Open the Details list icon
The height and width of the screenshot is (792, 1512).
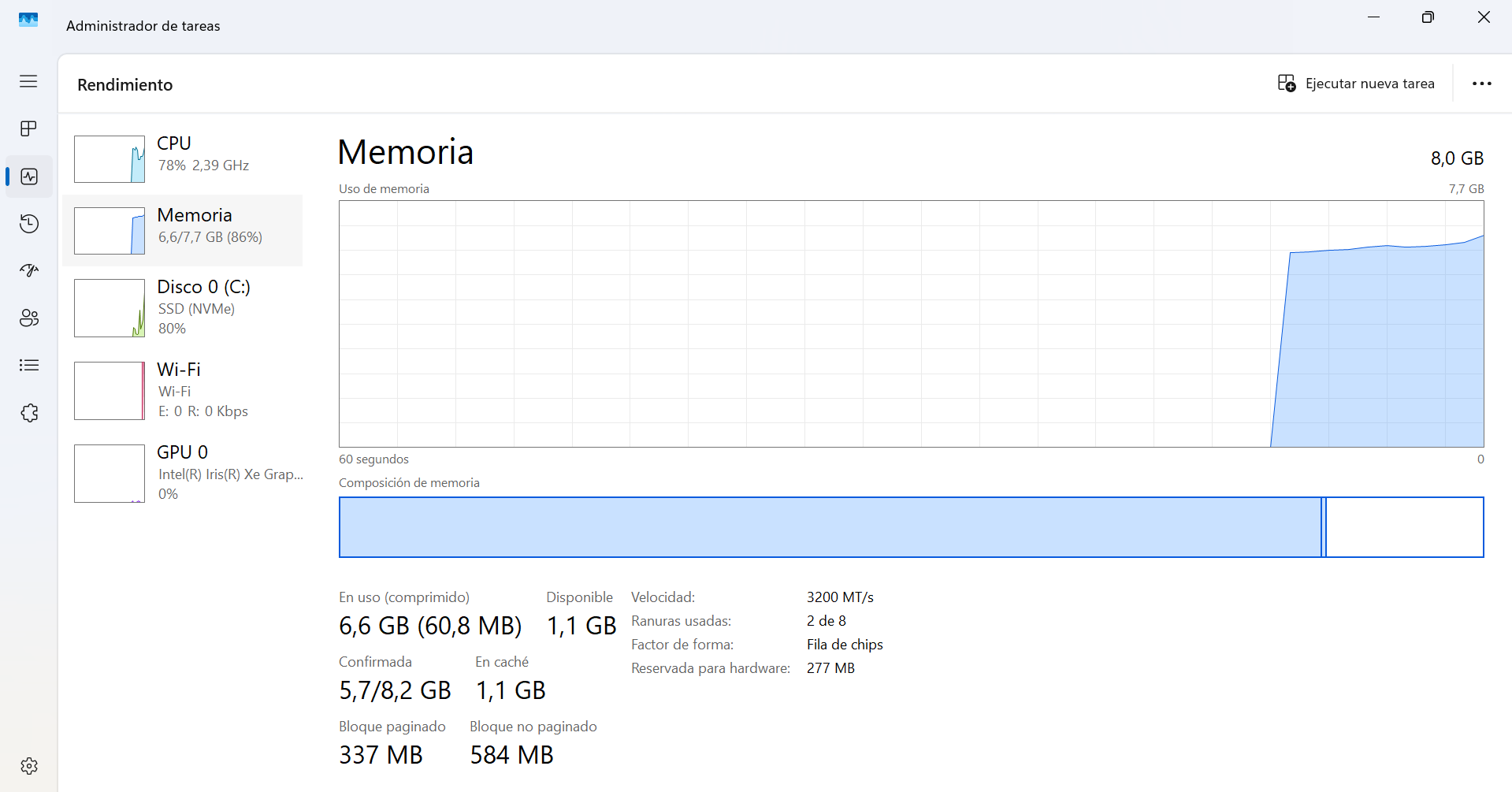(29, 366)
